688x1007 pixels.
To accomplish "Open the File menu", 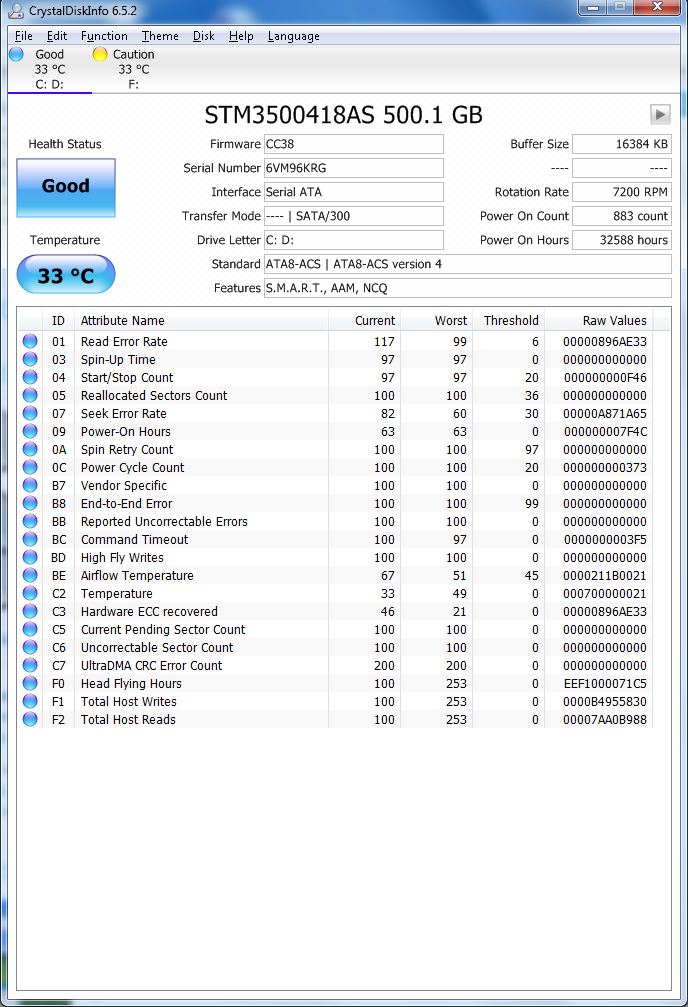I will [23, 36].
